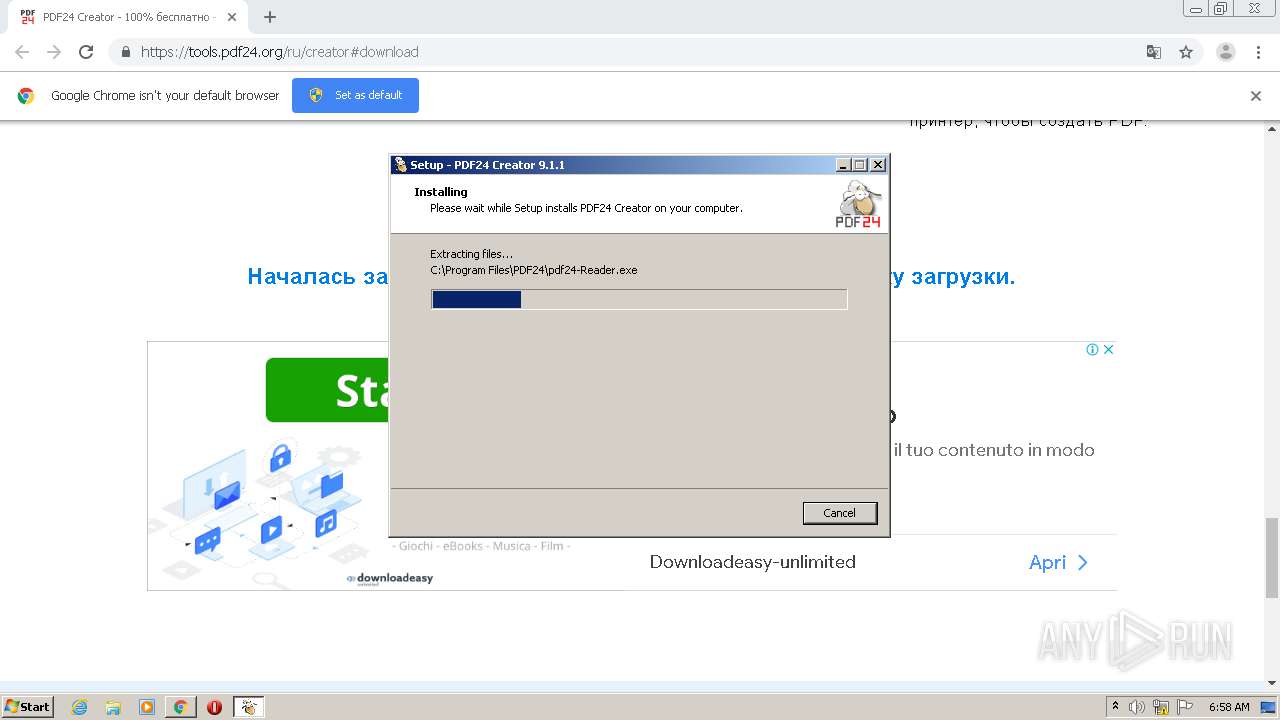The width and height of the screenshot is (1280, 720).
Task: Open the network tray icon
Action: pos(1161,707)
